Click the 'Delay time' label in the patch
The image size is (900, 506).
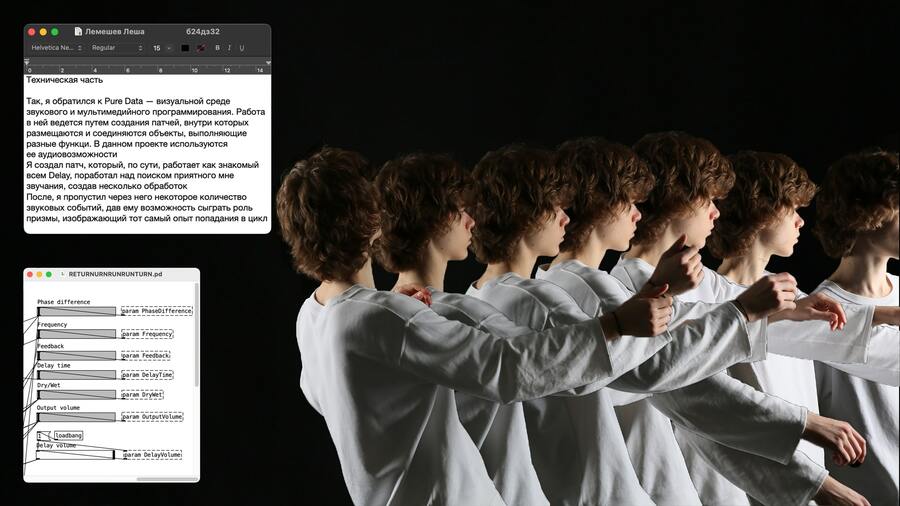click(x=54, y=365)
